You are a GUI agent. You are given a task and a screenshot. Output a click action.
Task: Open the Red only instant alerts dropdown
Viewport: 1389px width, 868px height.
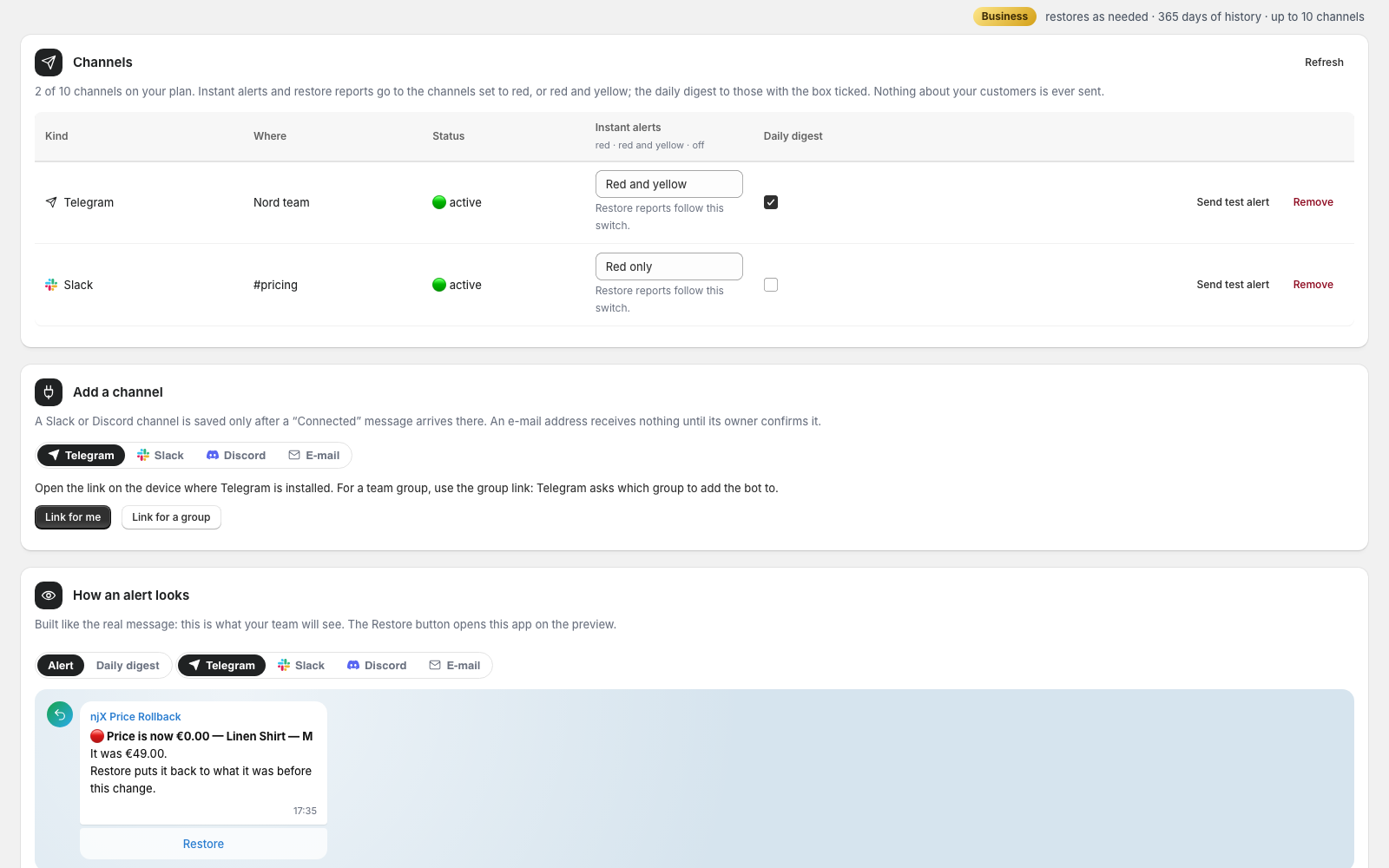(x=669, y=266)
